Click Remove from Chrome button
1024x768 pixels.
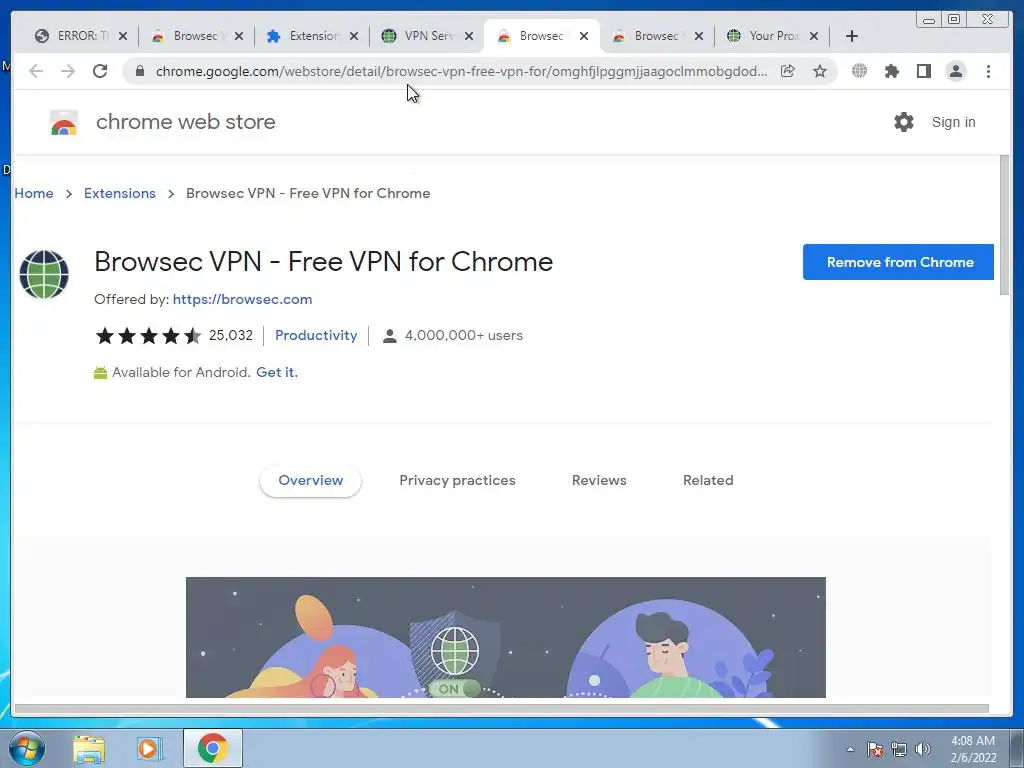coord(899,262)
